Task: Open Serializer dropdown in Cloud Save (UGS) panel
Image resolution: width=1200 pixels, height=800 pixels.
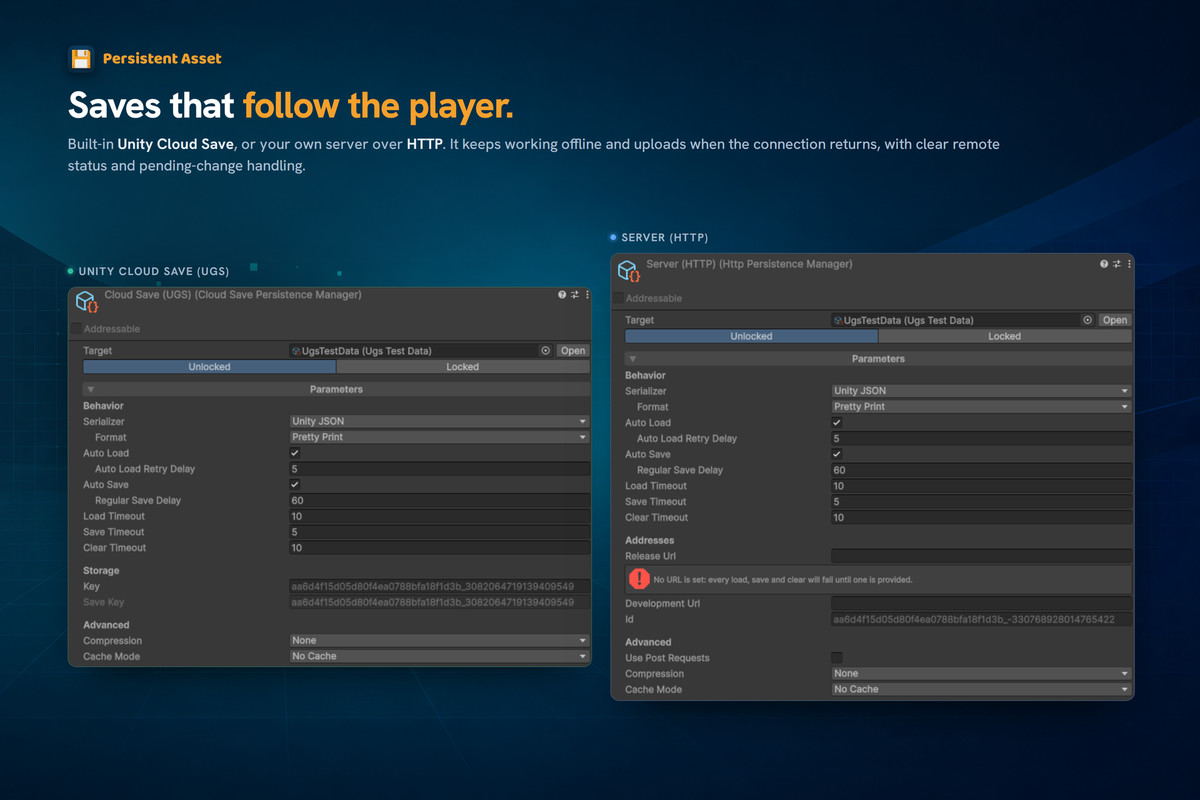Action: pos(439,421)
